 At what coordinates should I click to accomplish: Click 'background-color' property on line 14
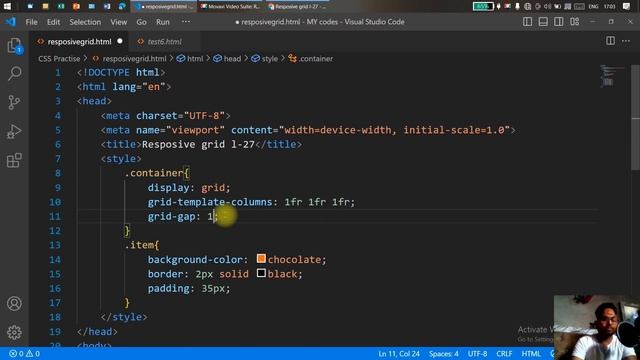click(x=195, y=260)
